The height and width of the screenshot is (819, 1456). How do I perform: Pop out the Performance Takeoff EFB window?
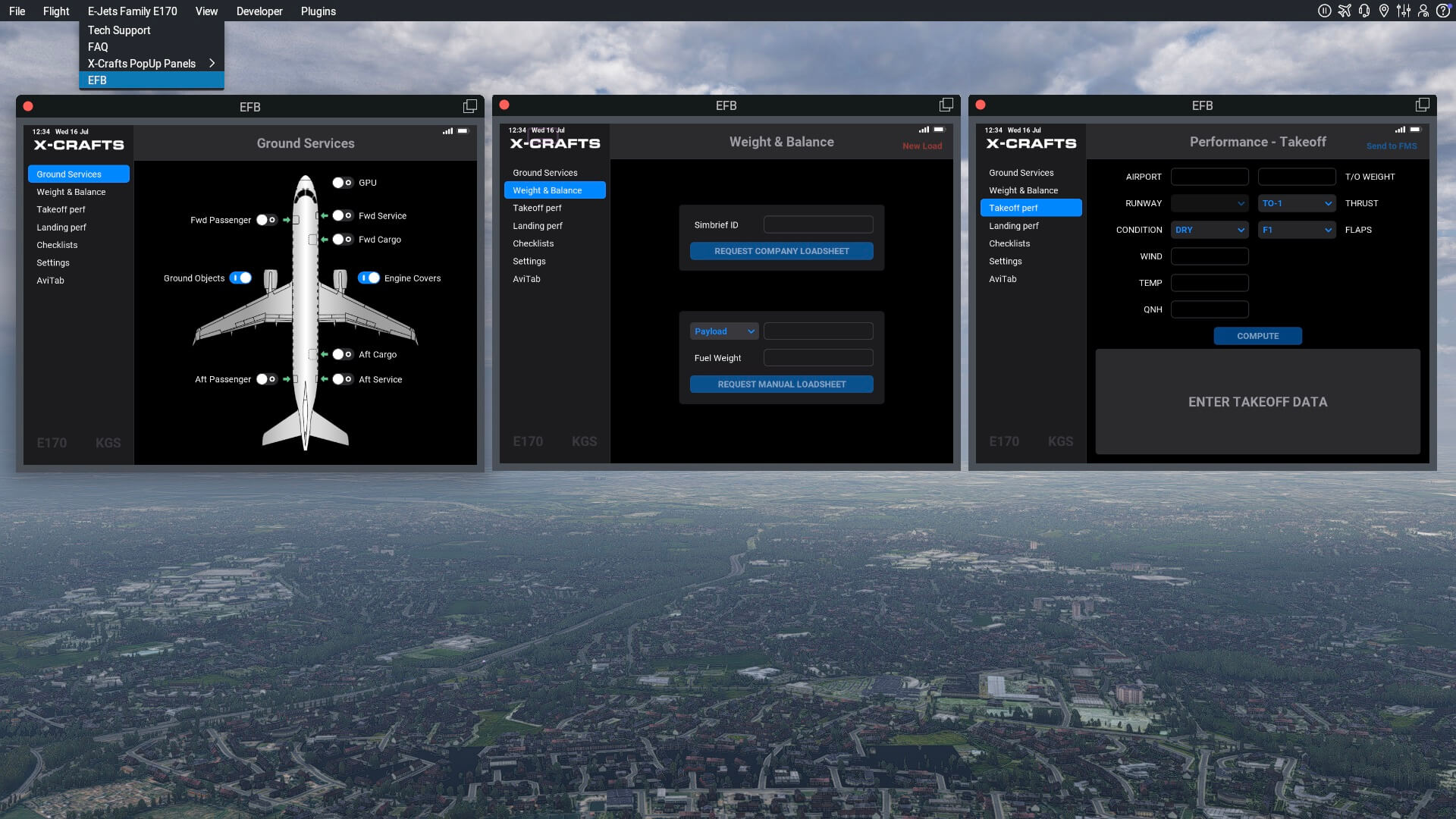[x=1423, y=105]
